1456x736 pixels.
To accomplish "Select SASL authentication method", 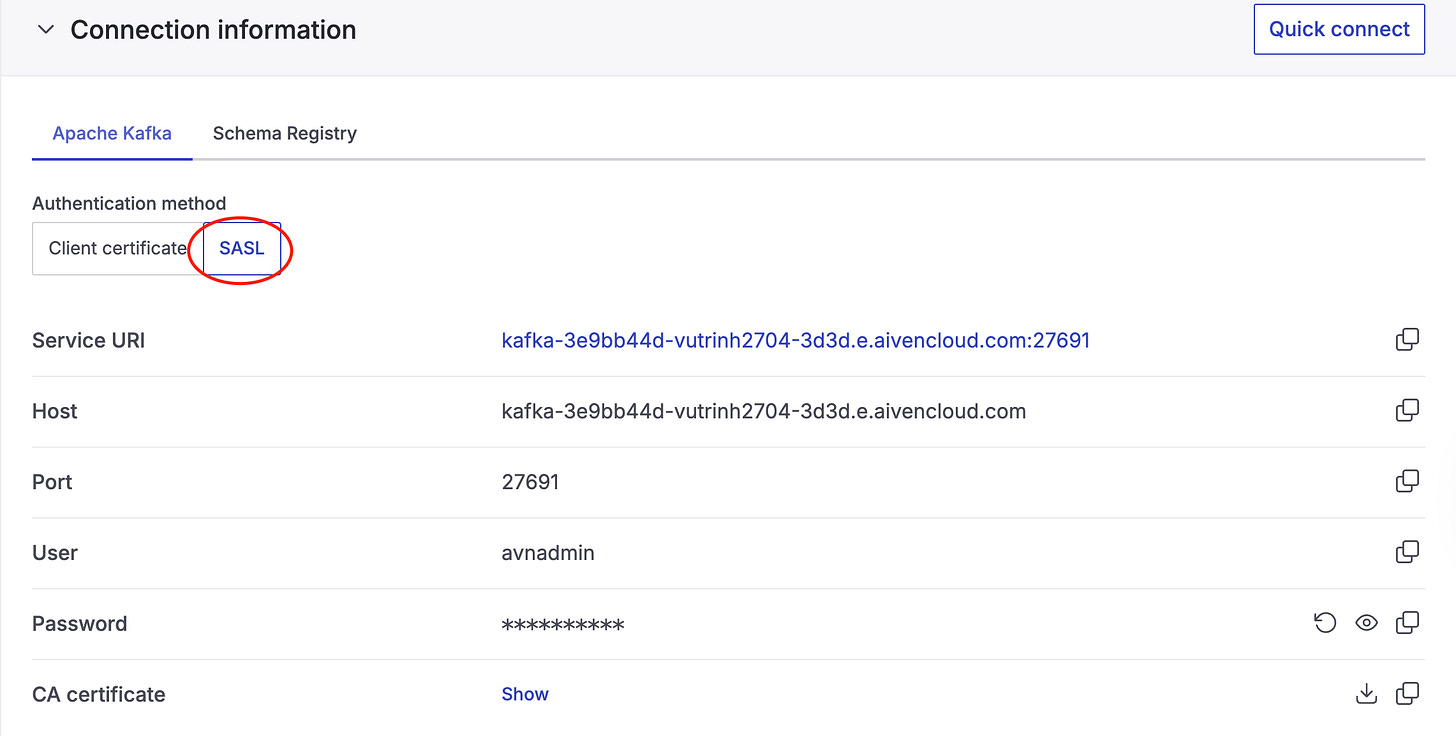I will pos(242,248).
